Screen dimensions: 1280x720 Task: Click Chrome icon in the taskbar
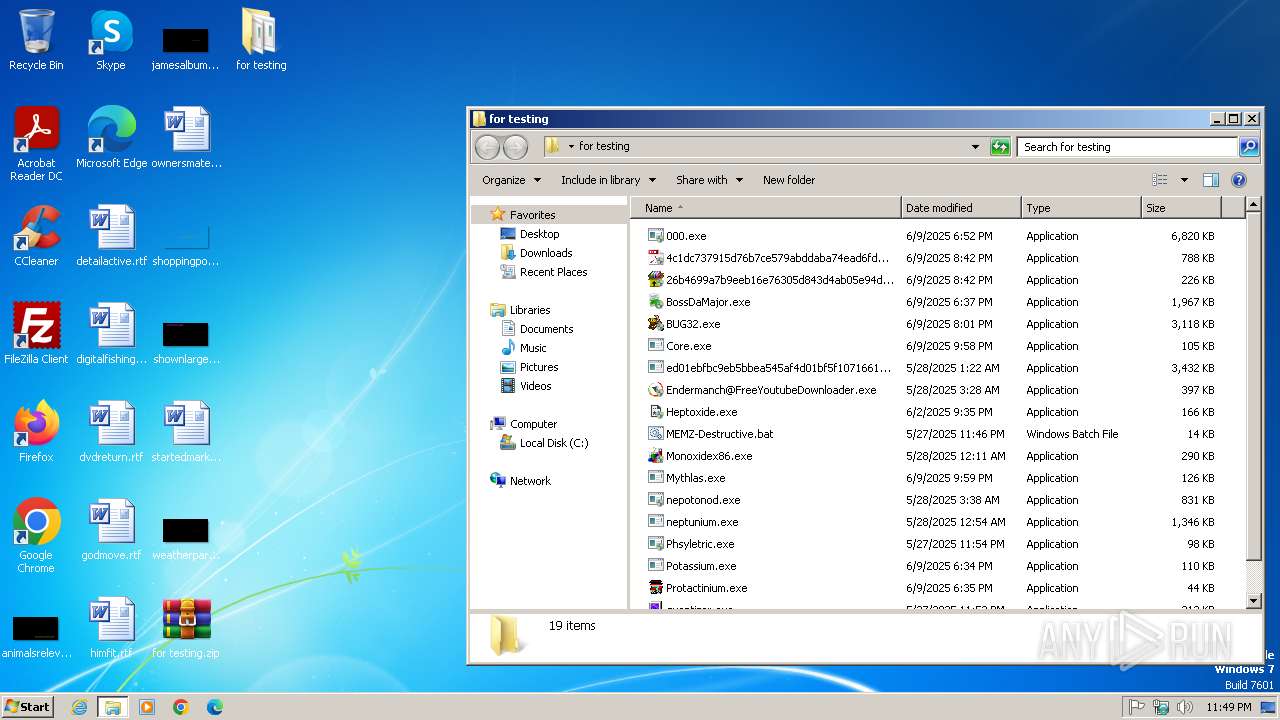click(181, 707)
